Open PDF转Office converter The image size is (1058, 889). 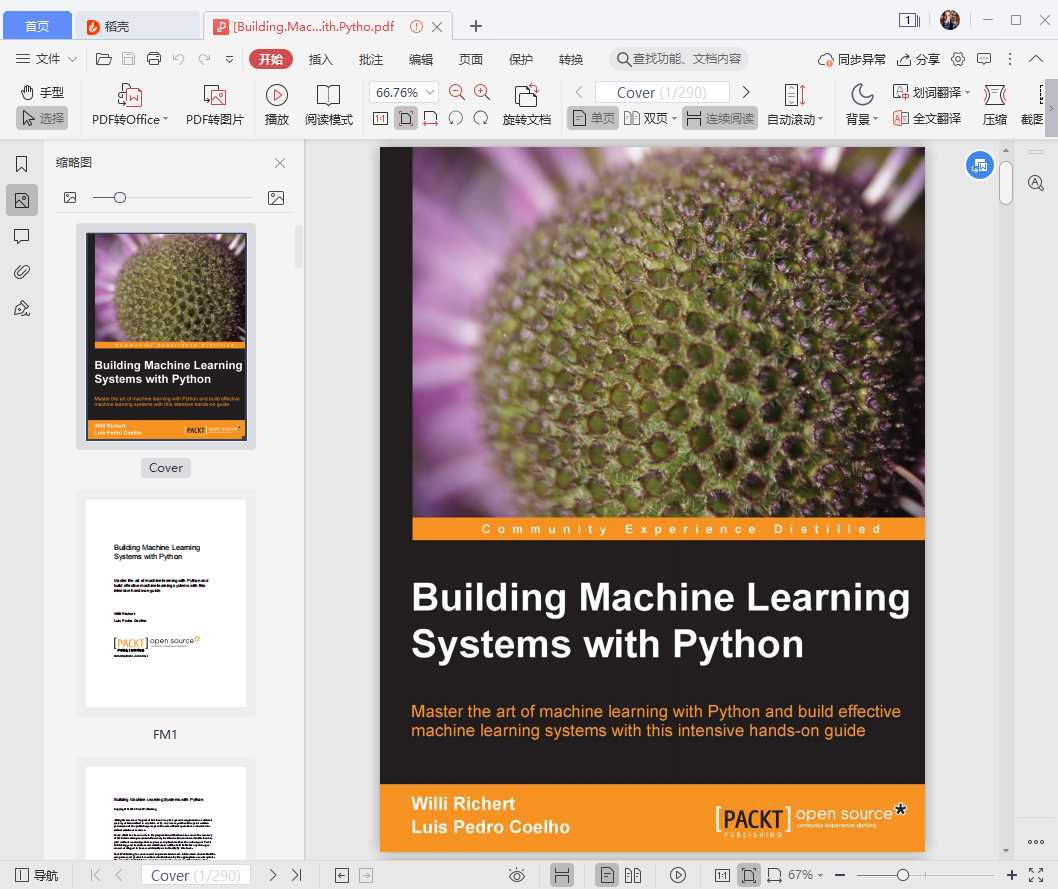pyautogui.click(x=130, y=105)
